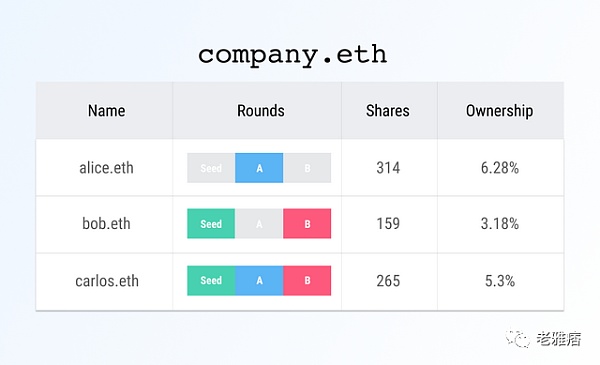
Task: Open the carlos.eth name entry
Action: (x=107, y=281)
